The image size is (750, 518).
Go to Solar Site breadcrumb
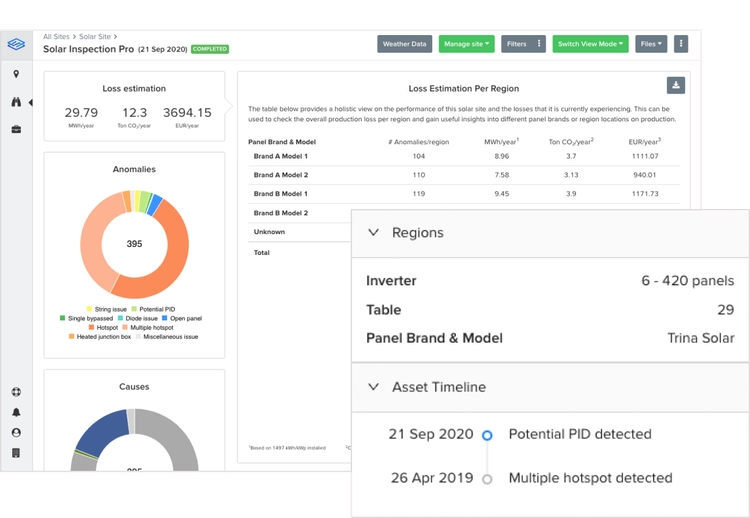(x=95, y=36)
